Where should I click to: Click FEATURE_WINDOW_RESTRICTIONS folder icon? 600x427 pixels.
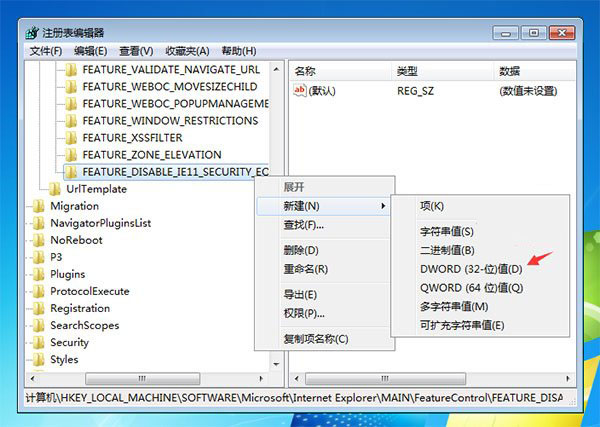[x=71, y=121]
